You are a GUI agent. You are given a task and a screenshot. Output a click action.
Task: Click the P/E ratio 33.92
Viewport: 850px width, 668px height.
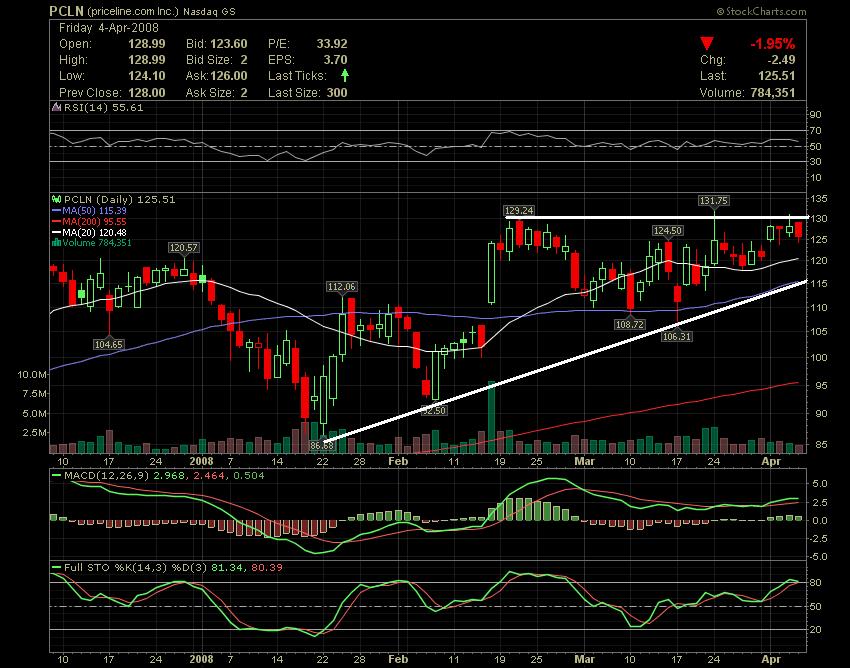coord(332,44)
